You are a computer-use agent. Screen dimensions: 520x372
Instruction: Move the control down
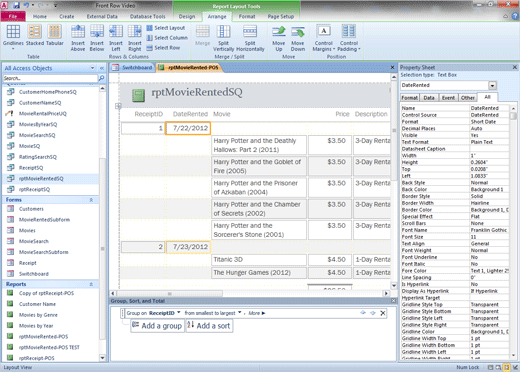298,39
